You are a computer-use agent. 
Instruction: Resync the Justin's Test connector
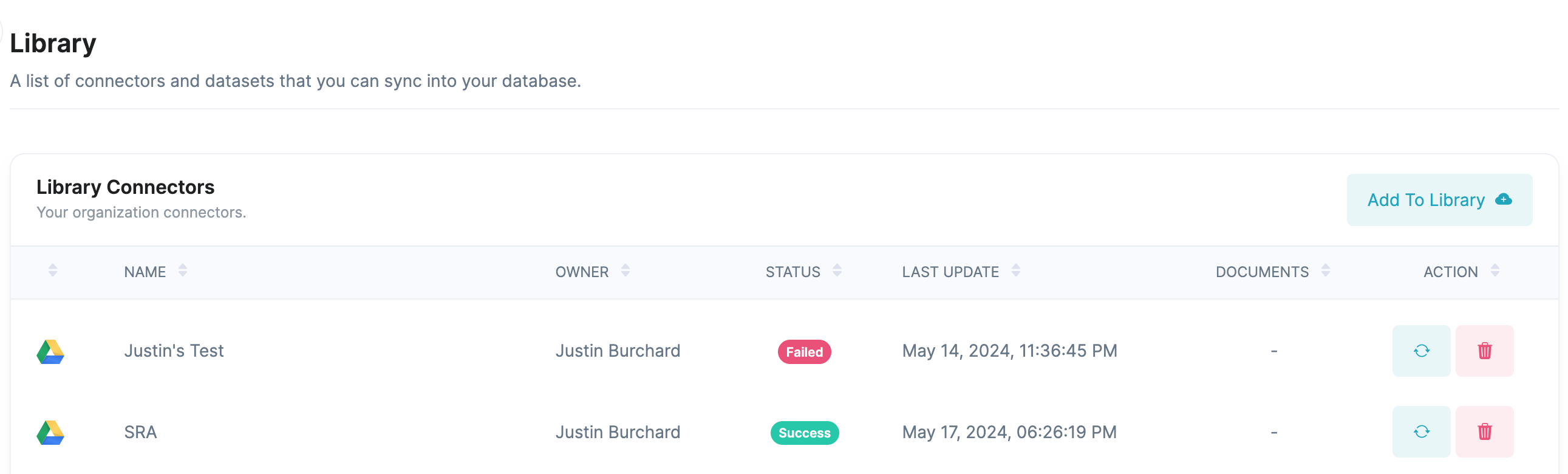click(x=1421, y=351)
